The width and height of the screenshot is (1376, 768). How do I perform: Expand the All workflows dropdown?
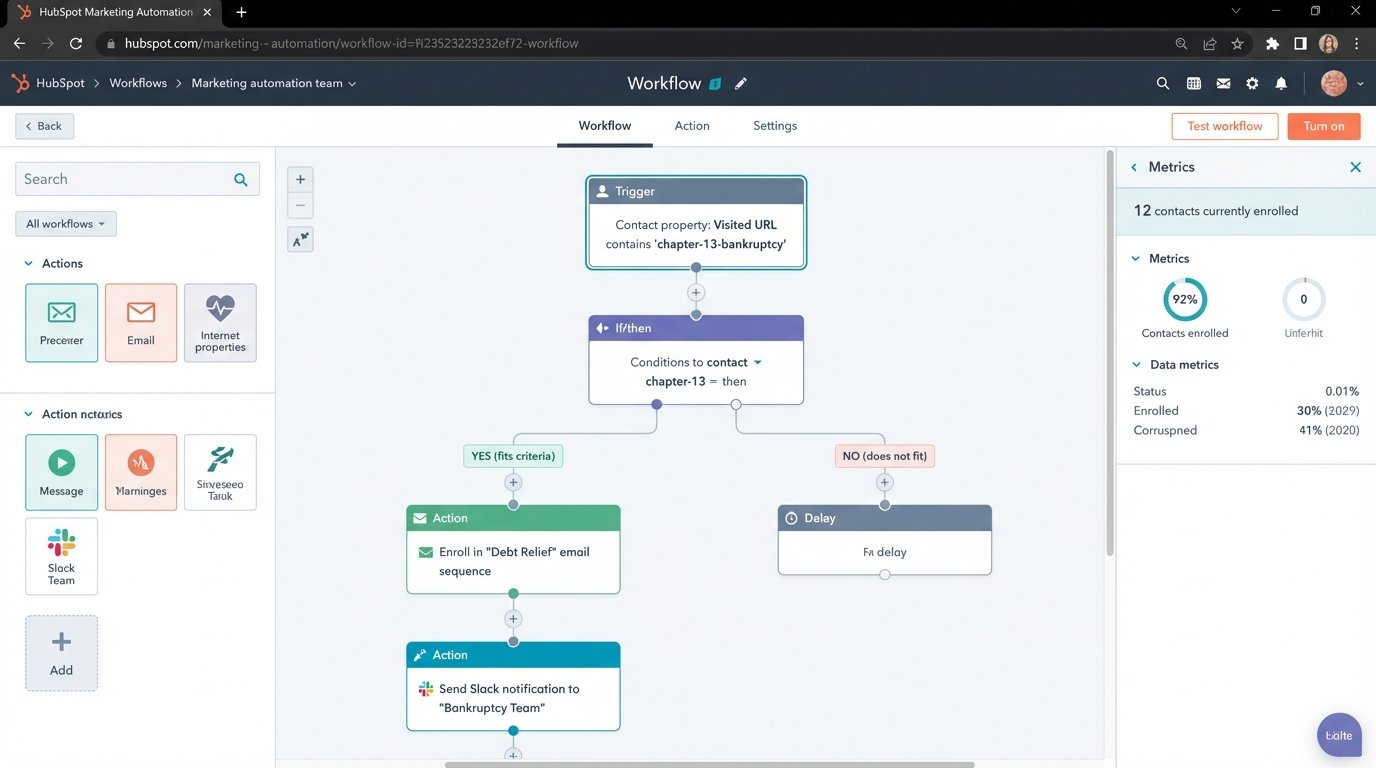(x=65, y=223)
